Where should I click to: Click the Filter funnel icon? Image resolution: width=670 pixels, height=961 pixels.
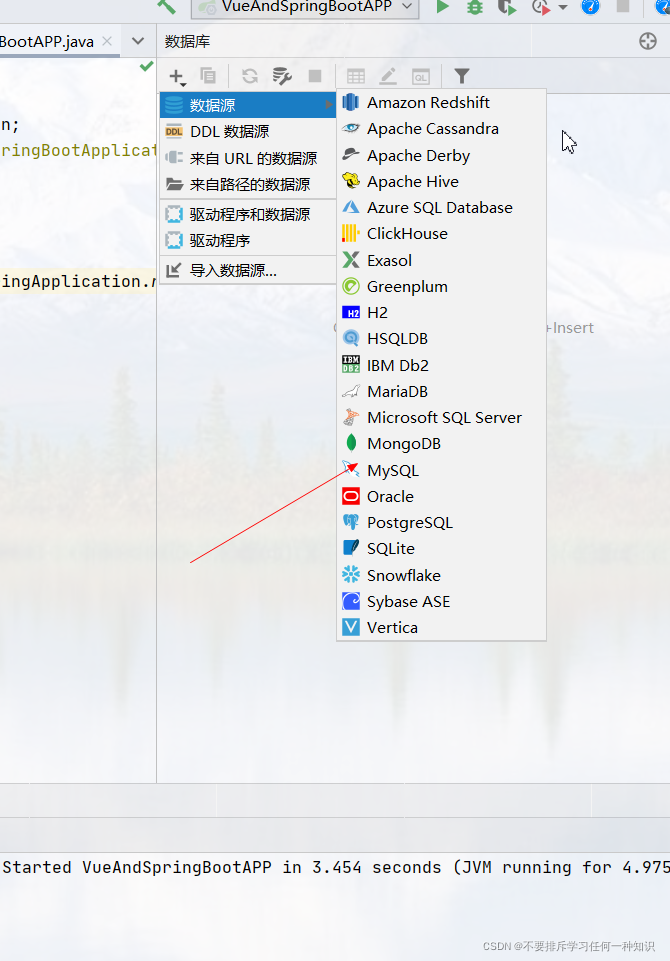462,76
